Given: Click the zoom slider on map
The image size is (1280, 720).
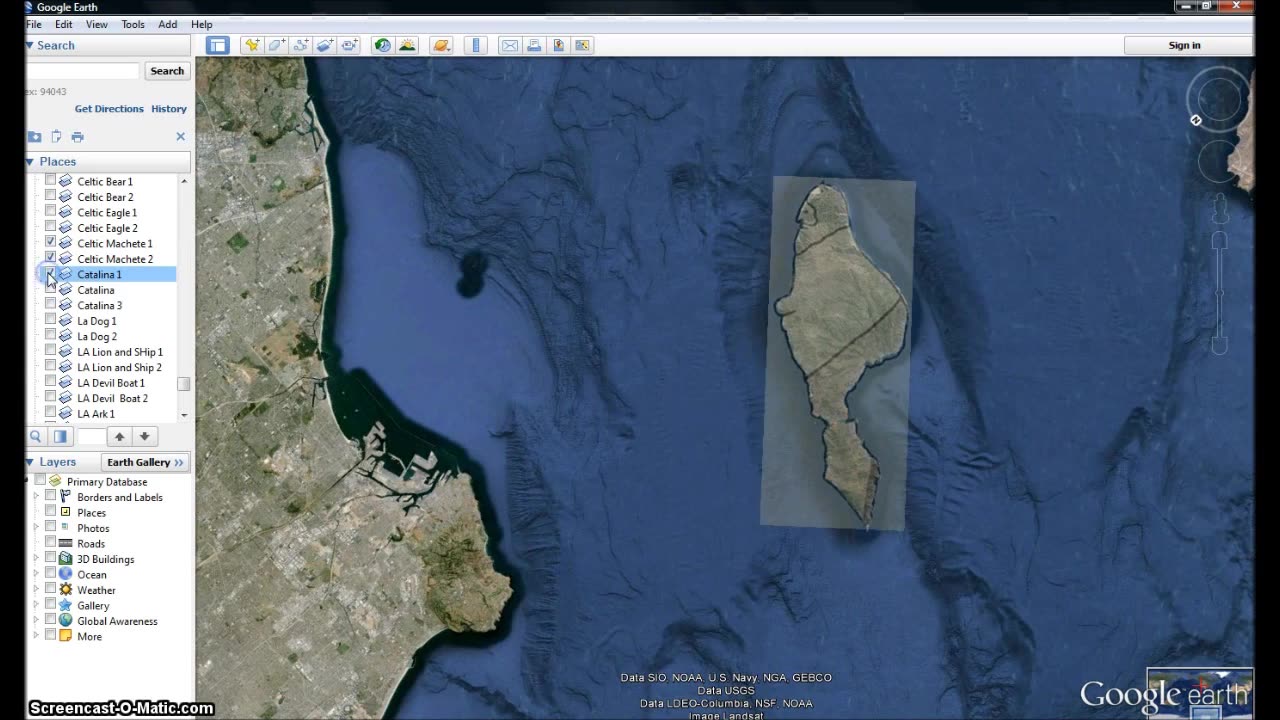Looking at the screenshot, I should [1220, 295].
